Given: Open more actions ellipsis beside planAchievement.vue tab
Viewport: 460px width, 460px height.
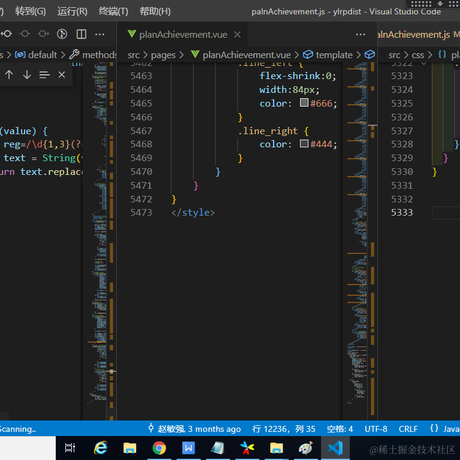Looking at the screenshot, I should [360, 34].
